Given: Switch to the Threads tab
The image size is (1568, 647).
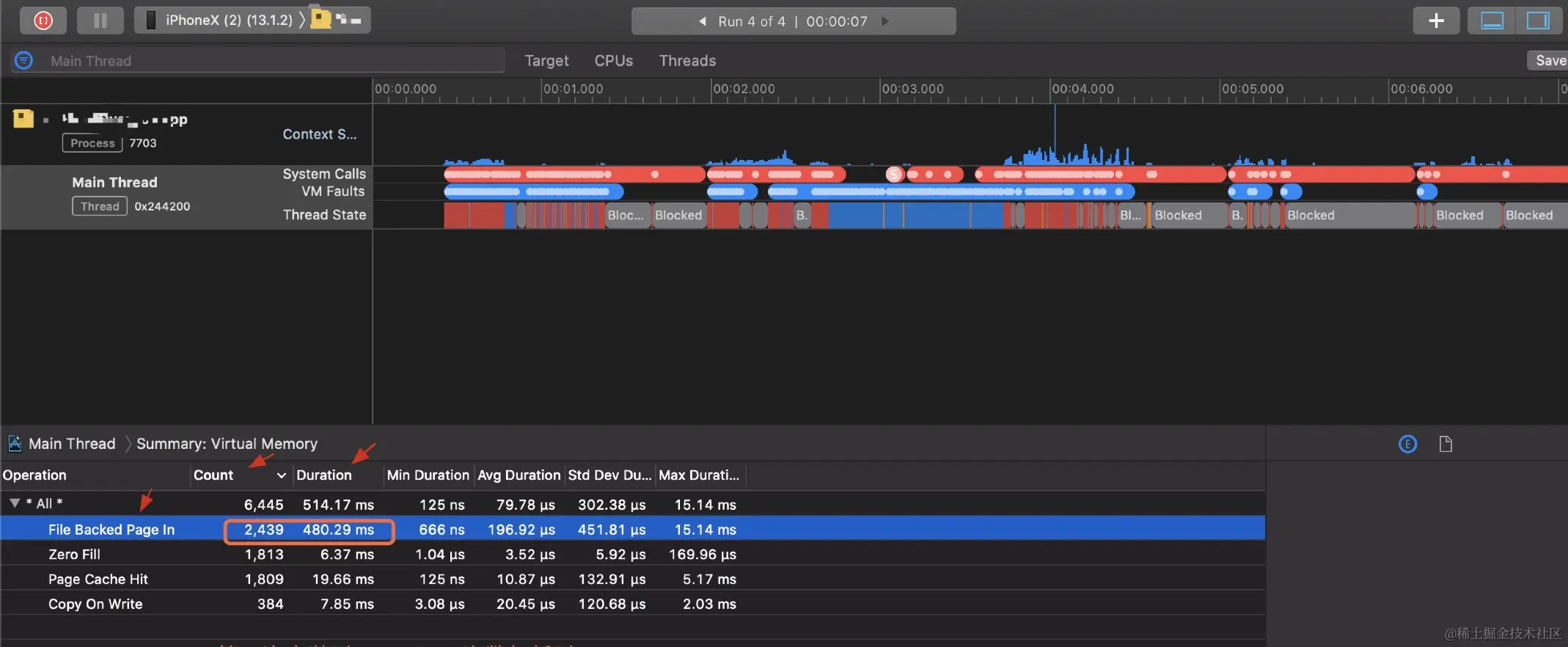Looking at the screenshot, I should coord(687,61).
